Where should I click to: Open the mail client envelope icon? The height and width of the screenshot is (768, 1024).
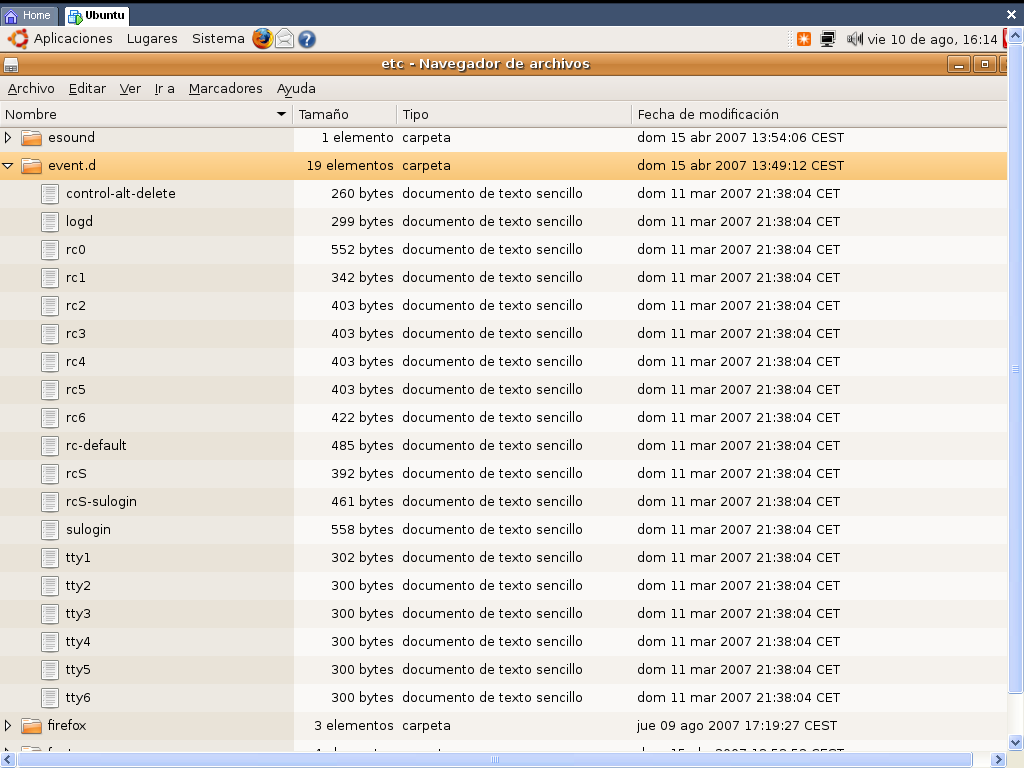click(285, 39)
